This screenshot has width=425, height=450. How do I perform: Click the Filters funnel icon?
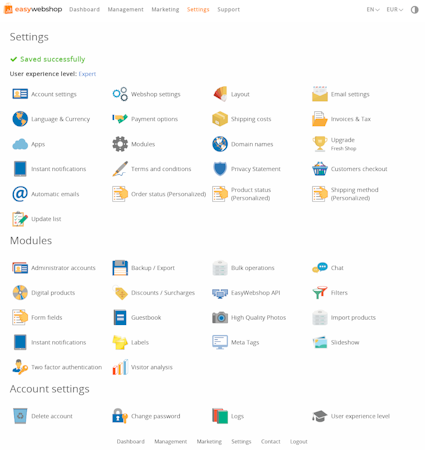pos(320,293)
